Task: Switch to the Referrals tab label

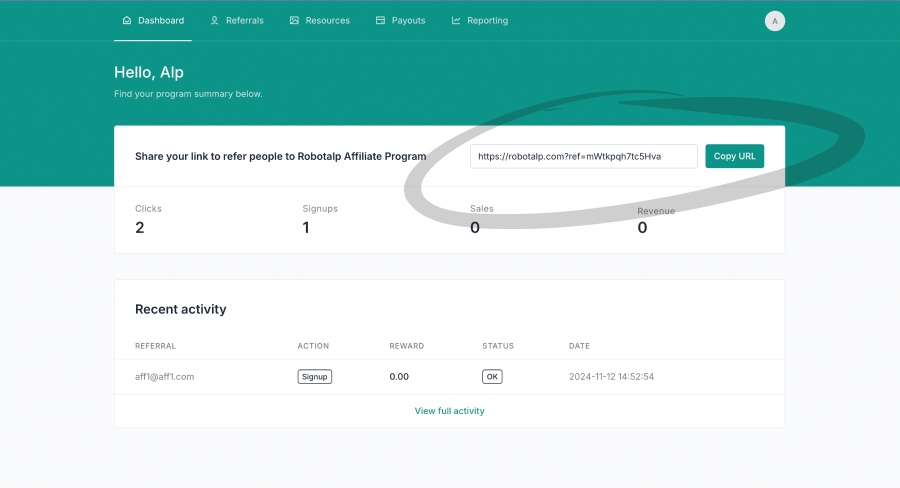Action: tap(245, 20)
